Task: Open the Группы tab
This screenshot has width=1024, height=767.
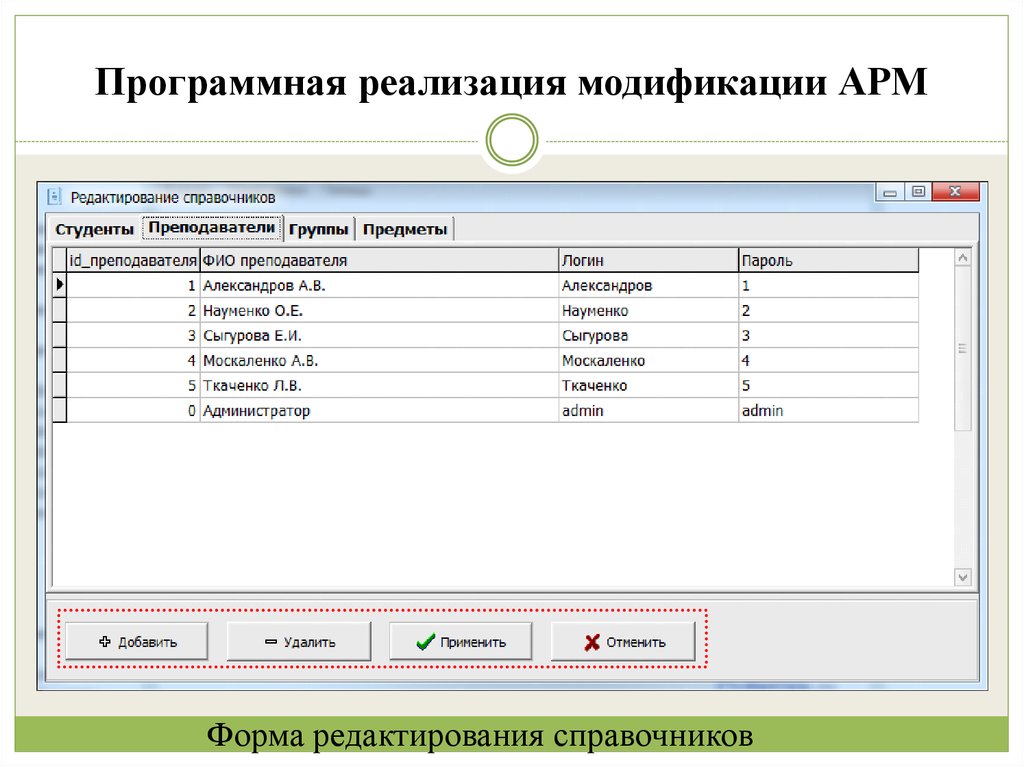Action: (x=319, y=229)
